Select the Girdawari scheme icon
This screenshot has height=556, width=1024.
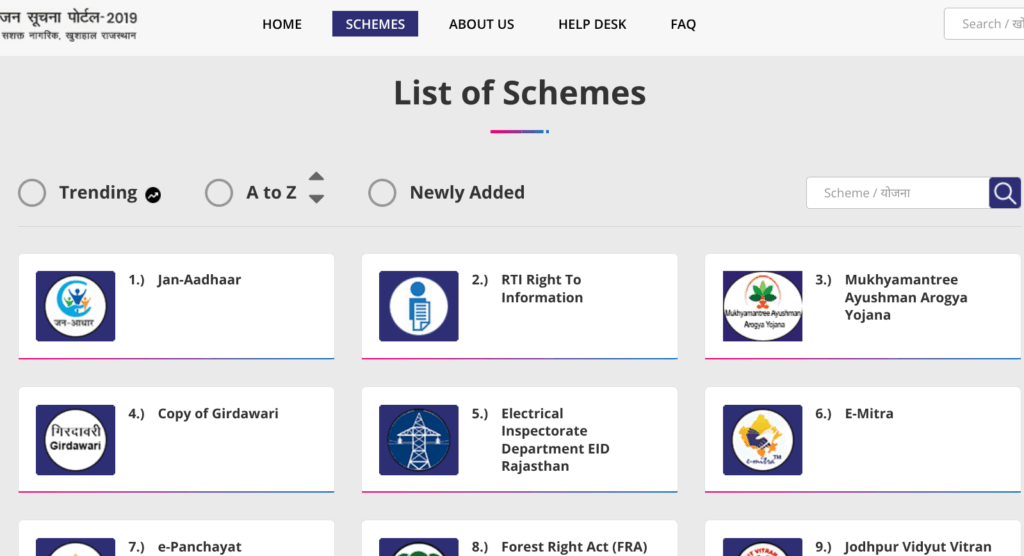coord(75,440)
